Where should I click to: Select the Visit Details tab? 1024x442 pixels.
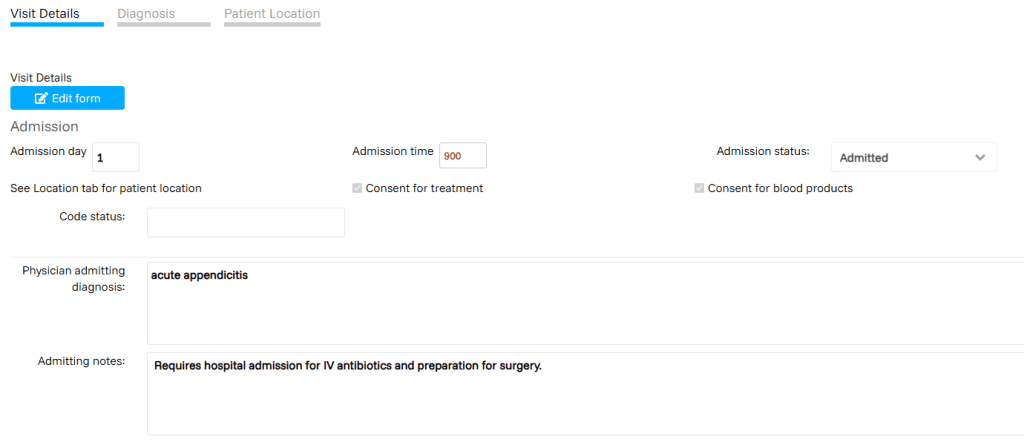tap(44, 14)
